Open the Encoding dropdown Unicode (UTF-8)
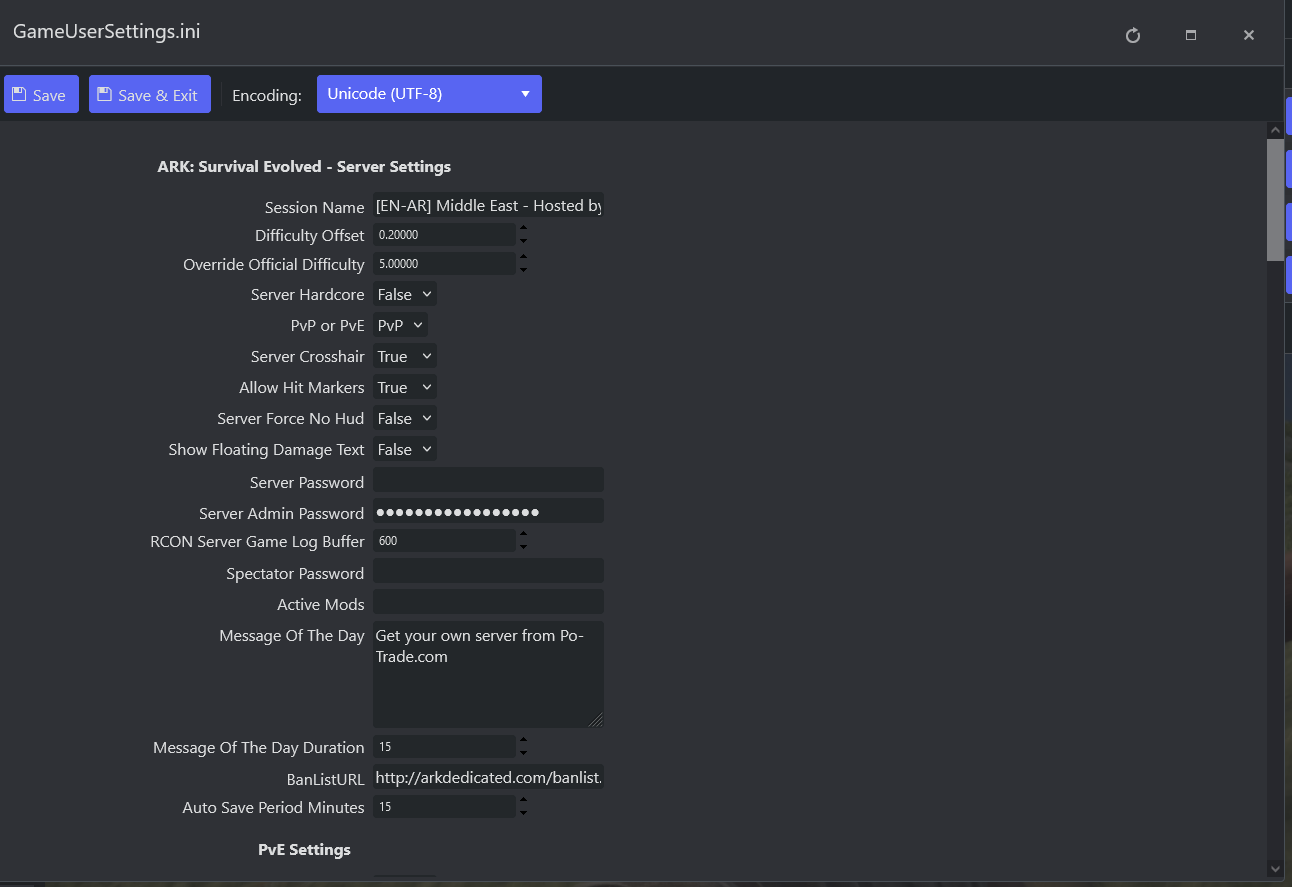 point(429,94)
